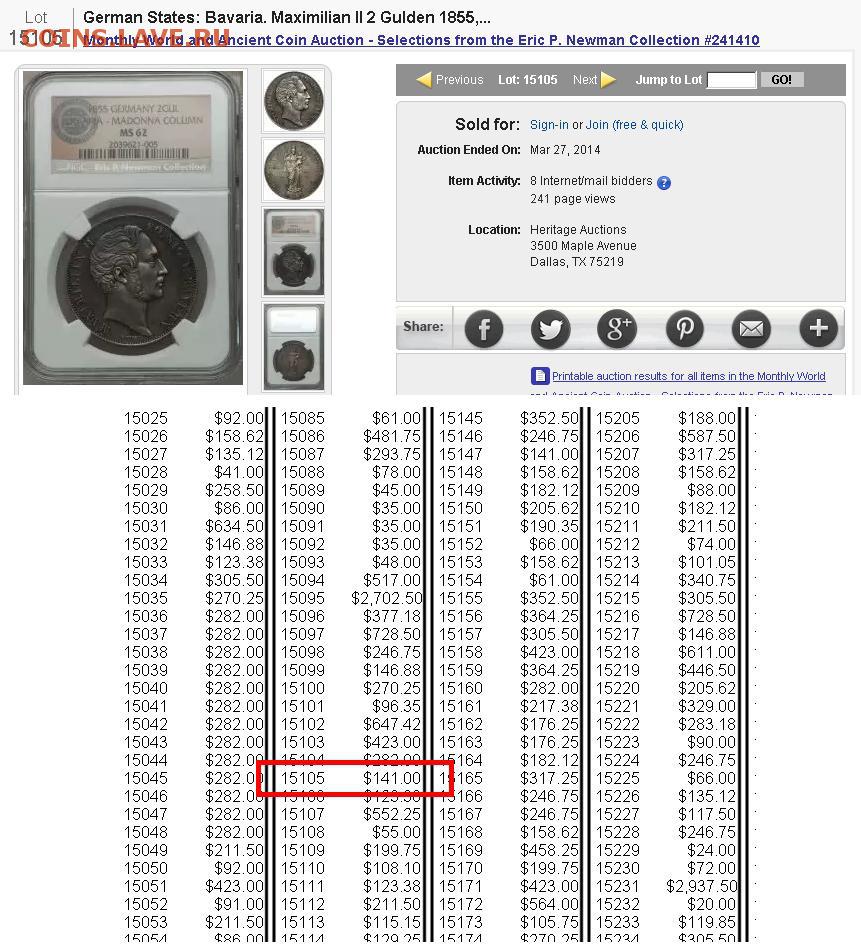This screenshot has width=861, height=944.
Task: Open the Sign-in link
Action: [549, 125]
